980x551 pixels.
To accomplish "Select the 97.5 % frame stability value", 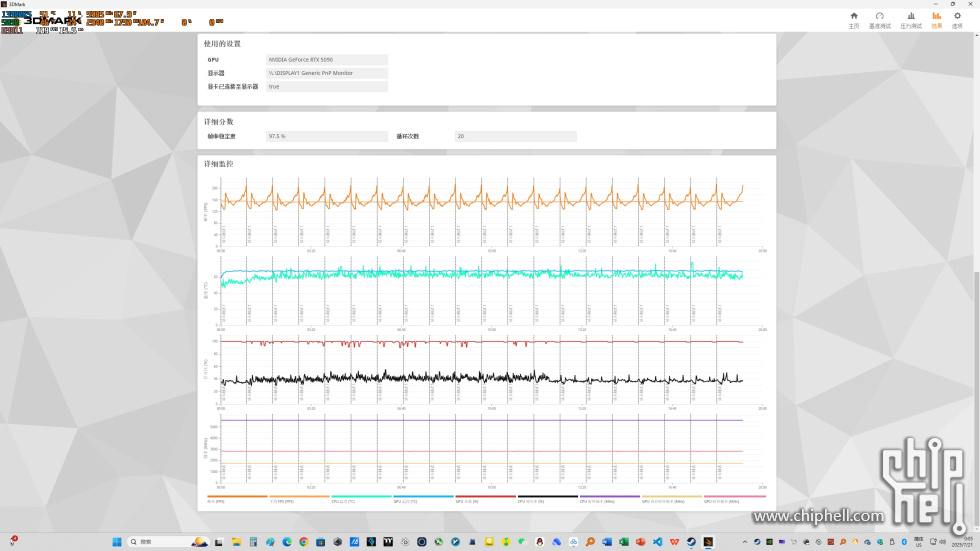I will tap(327, 136).
